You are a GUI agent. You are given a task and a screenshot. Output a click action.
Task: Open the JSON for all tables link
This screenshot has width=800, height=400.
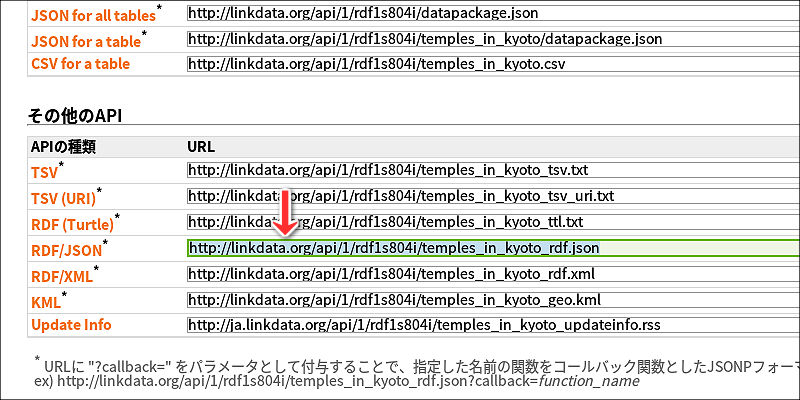point(93,15)
